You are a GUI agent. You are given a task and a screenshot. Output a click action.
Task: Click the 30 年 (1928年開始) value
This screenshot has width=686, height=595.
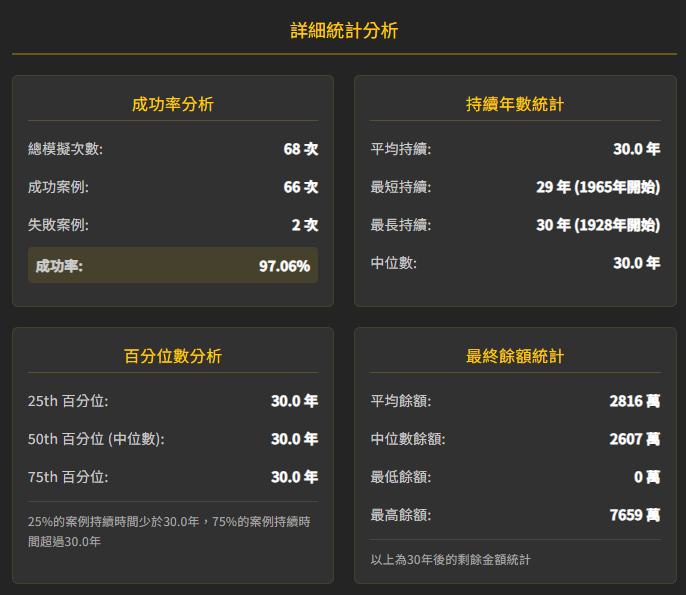point(598,225)
